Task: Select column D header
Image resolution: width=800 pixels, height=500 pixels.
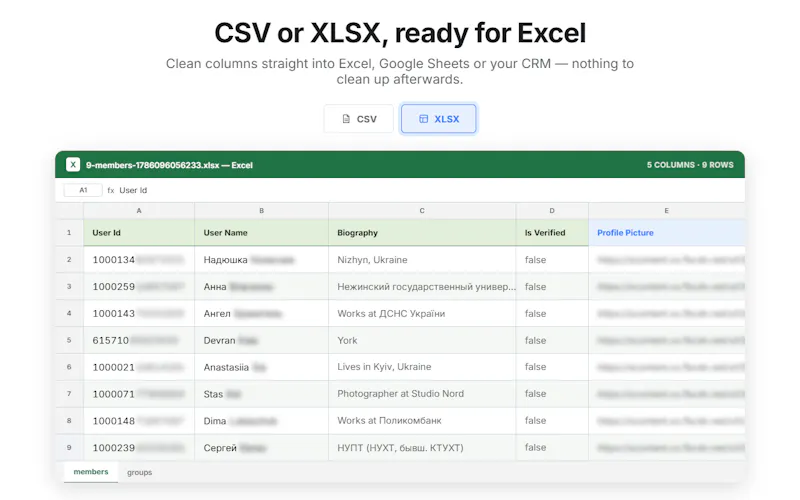Action: pyautogui.click(x=552, y=211)
